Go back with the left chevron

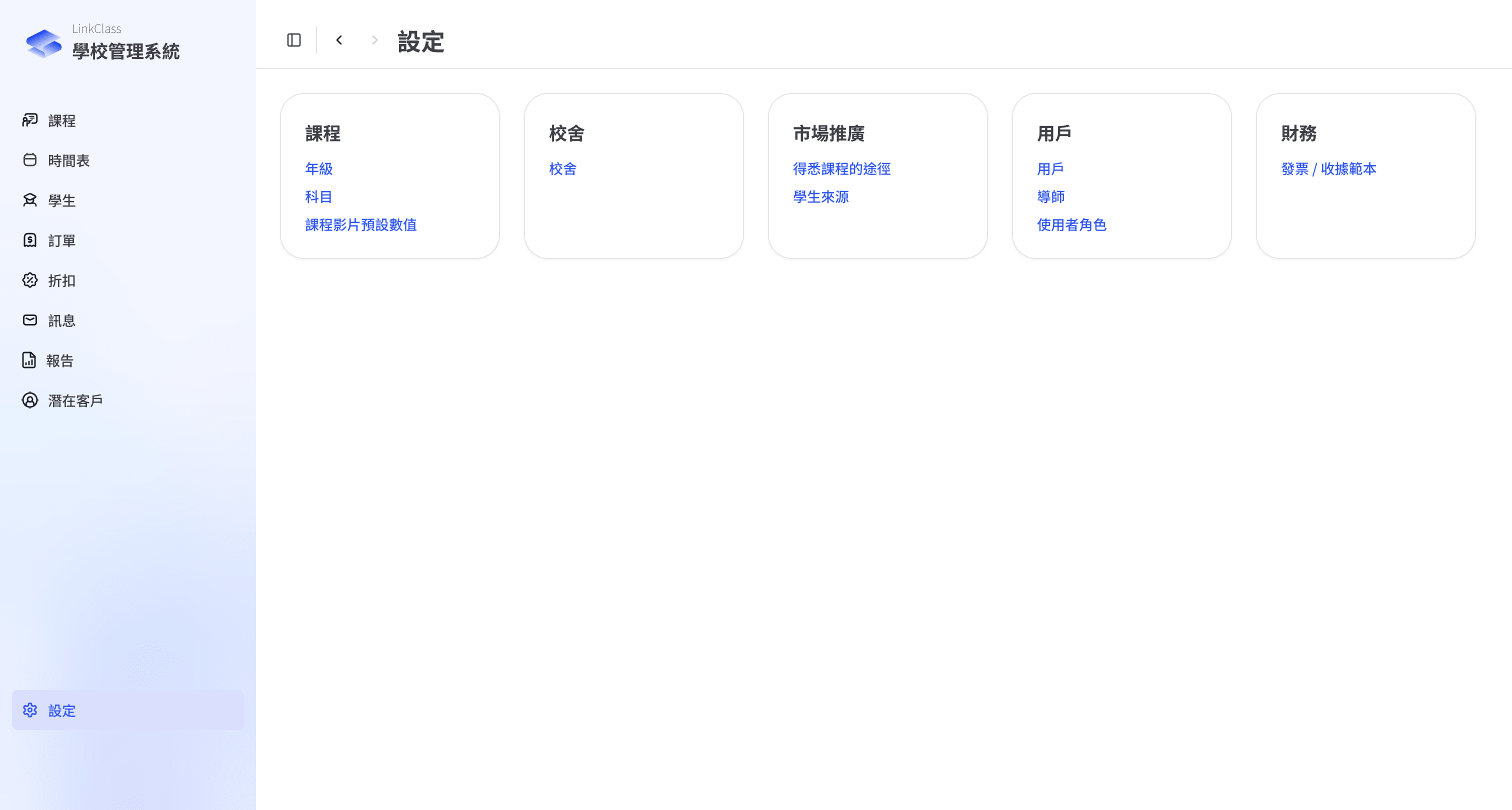pyautogui.click(x=339, y=40)
